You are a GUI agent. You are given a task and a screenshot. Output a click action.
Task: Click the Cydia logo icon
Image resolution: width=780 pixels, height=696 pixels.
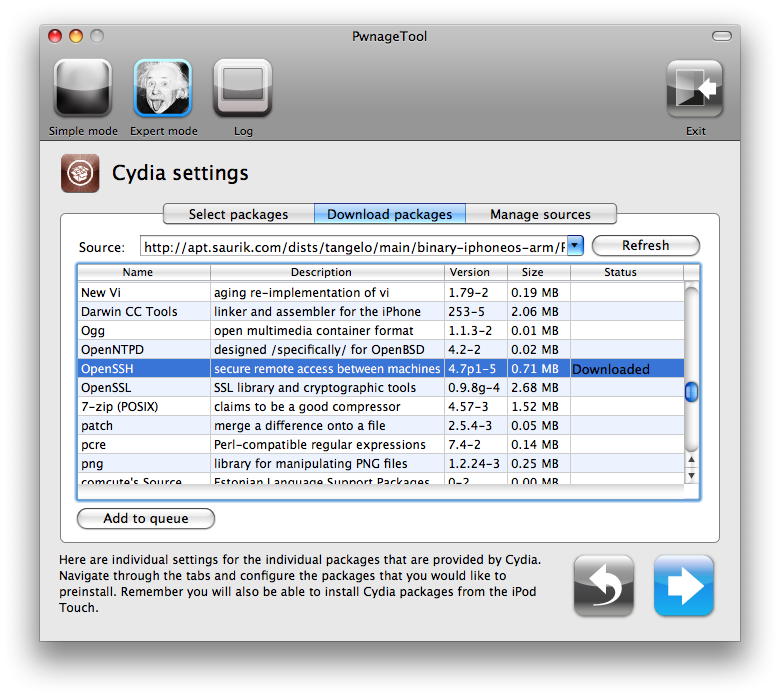coord(80,173)
